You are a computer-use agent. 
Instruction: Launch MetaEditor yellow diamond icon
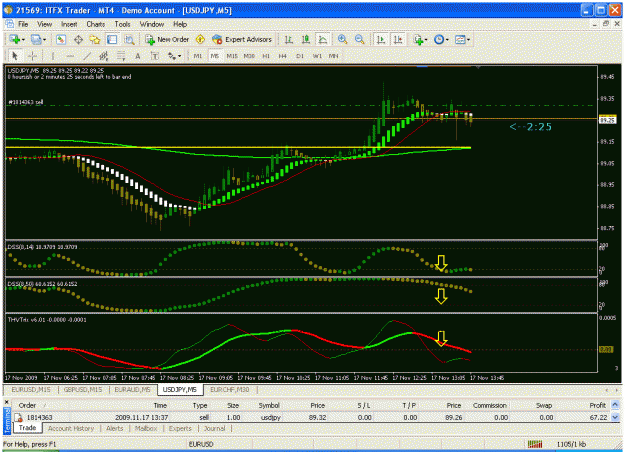click(x=200, y=39)
